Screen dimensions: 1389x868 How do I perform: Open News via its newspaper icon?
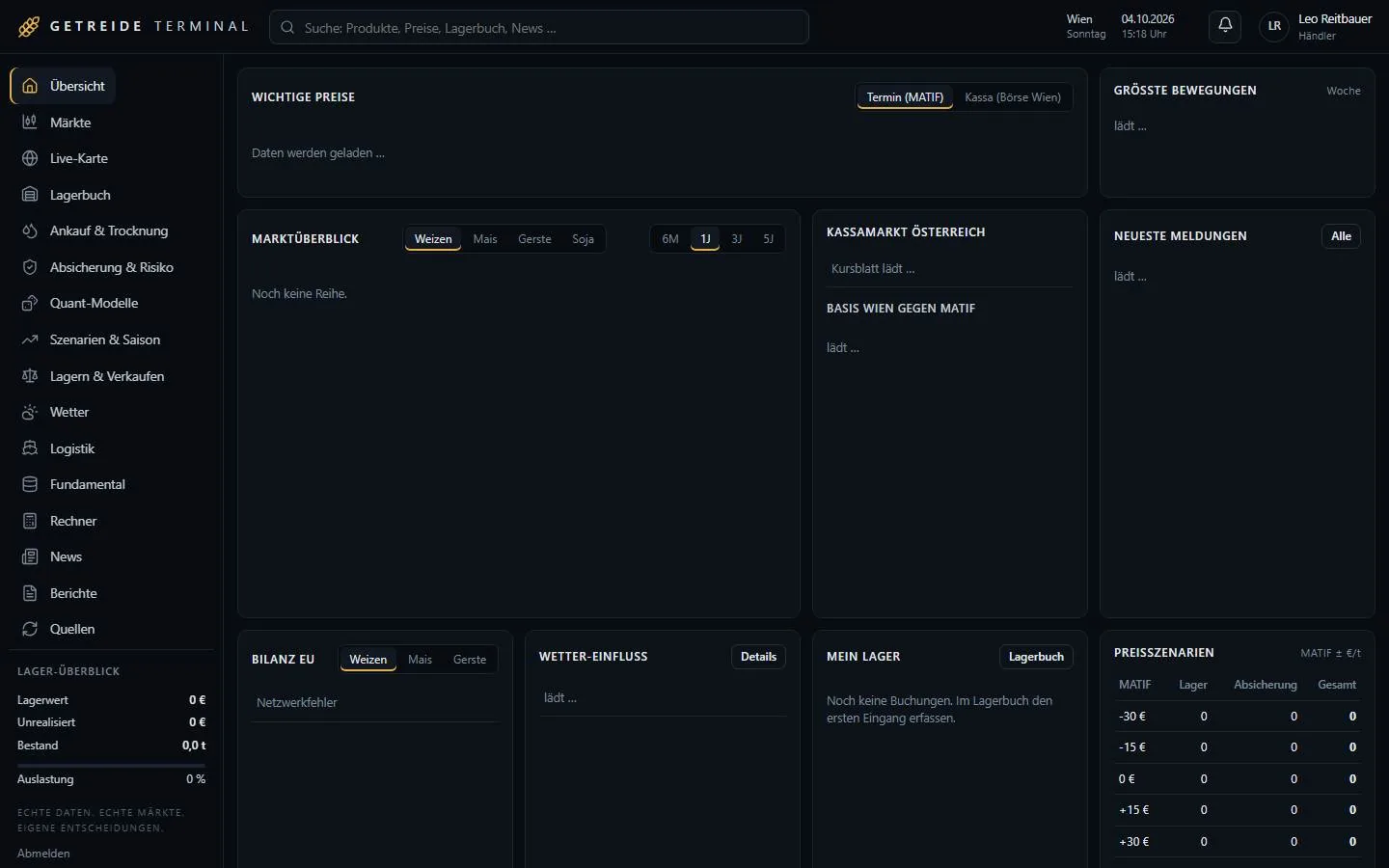point(30,556)
